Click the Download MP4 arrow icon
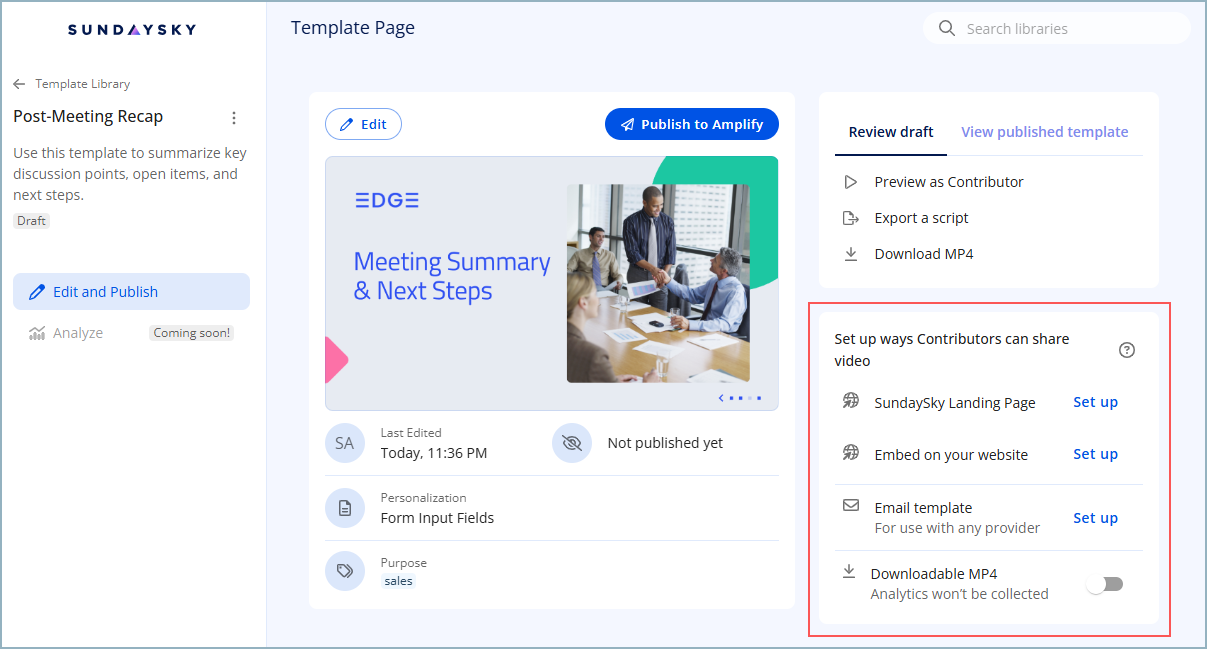The width and height of the screenshot is (1207, 649). pos(851,254)
